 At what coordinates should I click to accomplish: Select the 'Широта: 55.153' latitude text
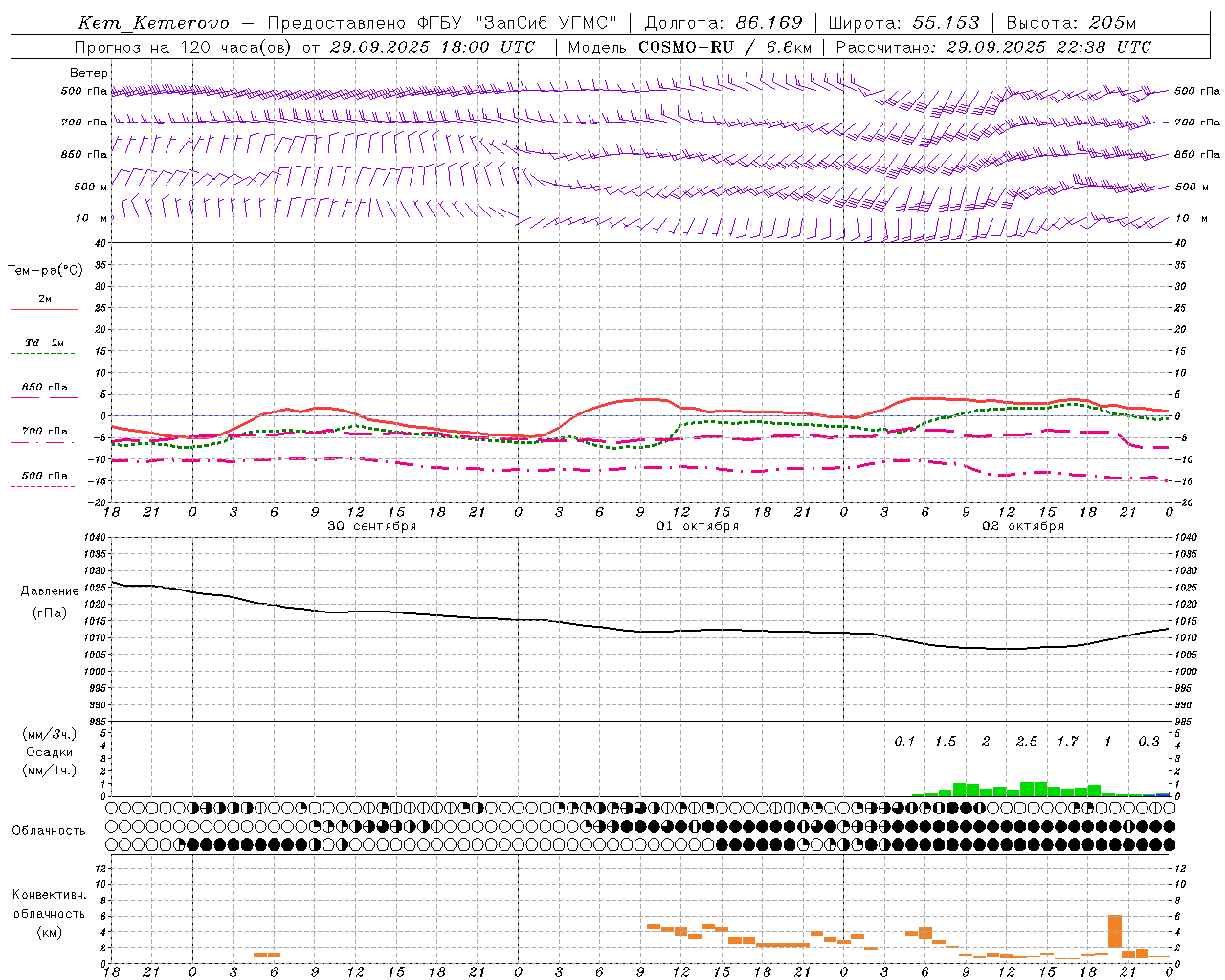tap(903, 23)
